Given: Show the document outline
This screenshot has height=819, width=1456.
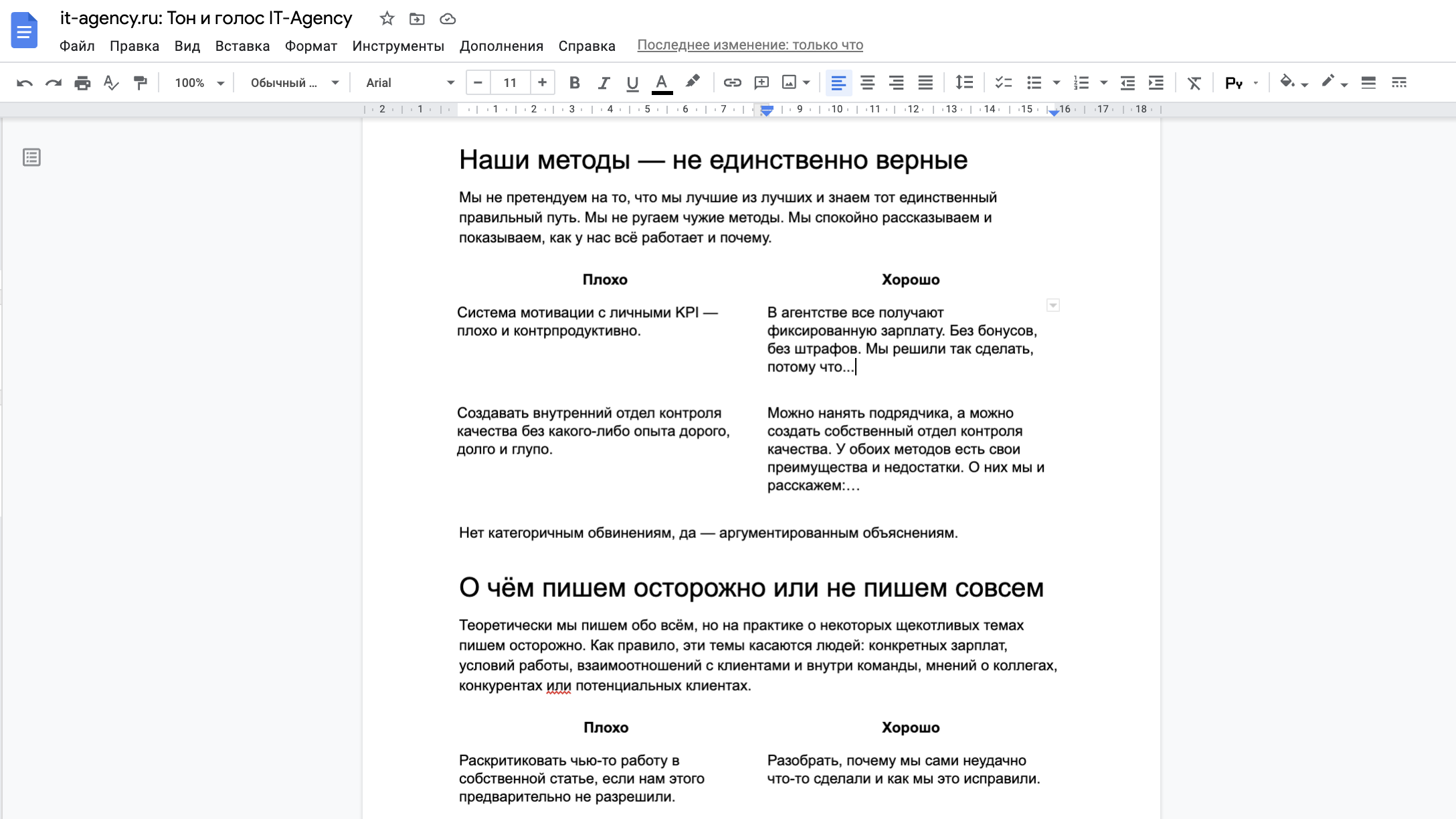Looking at the screenshot, I should pos(31,157).
